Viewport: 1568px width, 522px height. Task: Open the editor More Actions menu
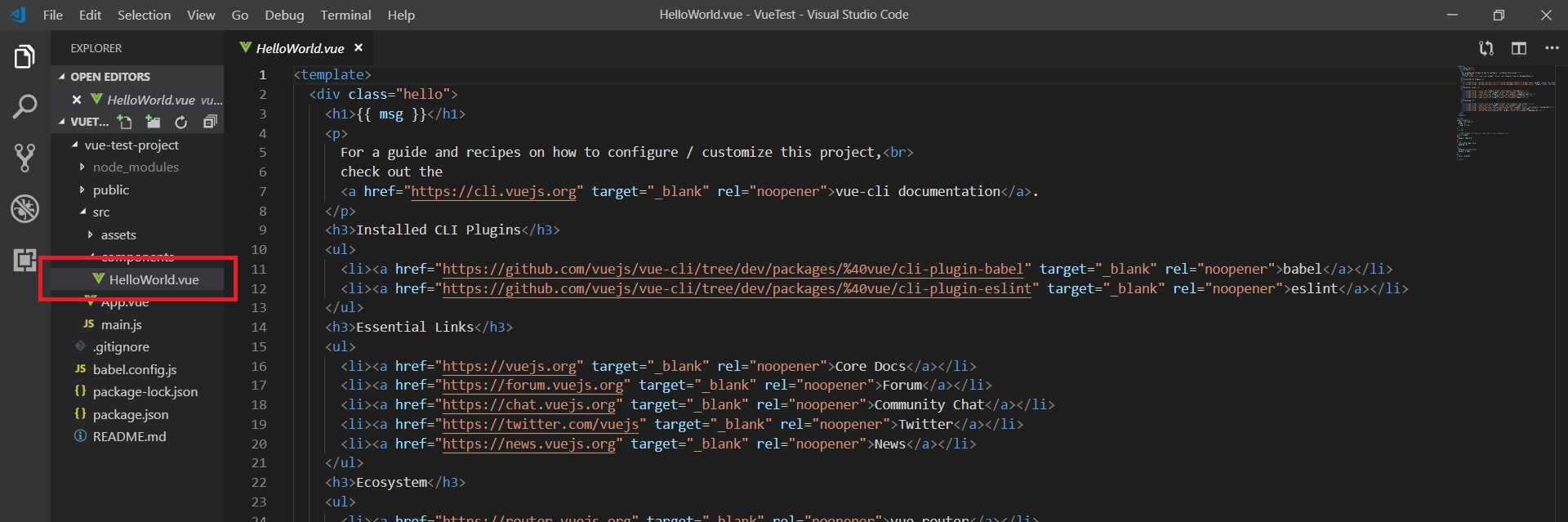pyautogui.click(x=1552, y=48)
